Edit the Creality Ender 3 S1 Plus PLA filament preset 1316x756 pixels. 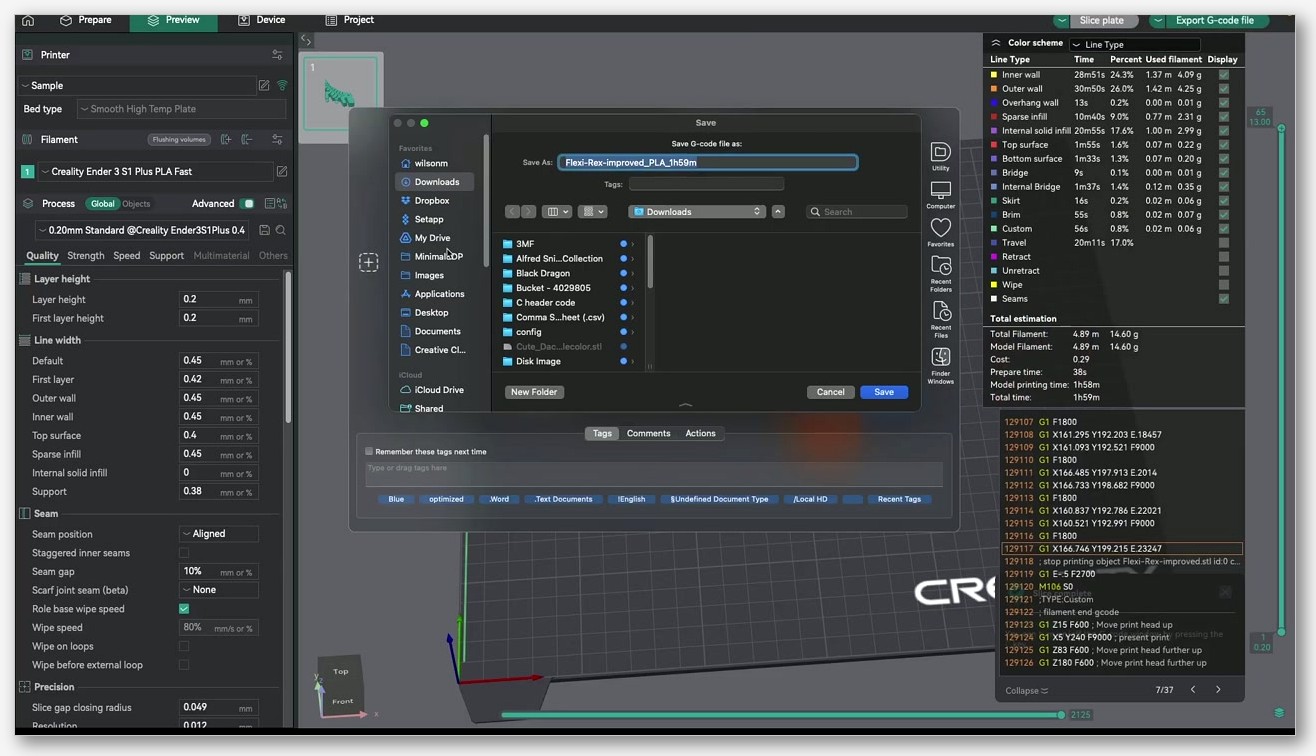click(x=282, y=172)
